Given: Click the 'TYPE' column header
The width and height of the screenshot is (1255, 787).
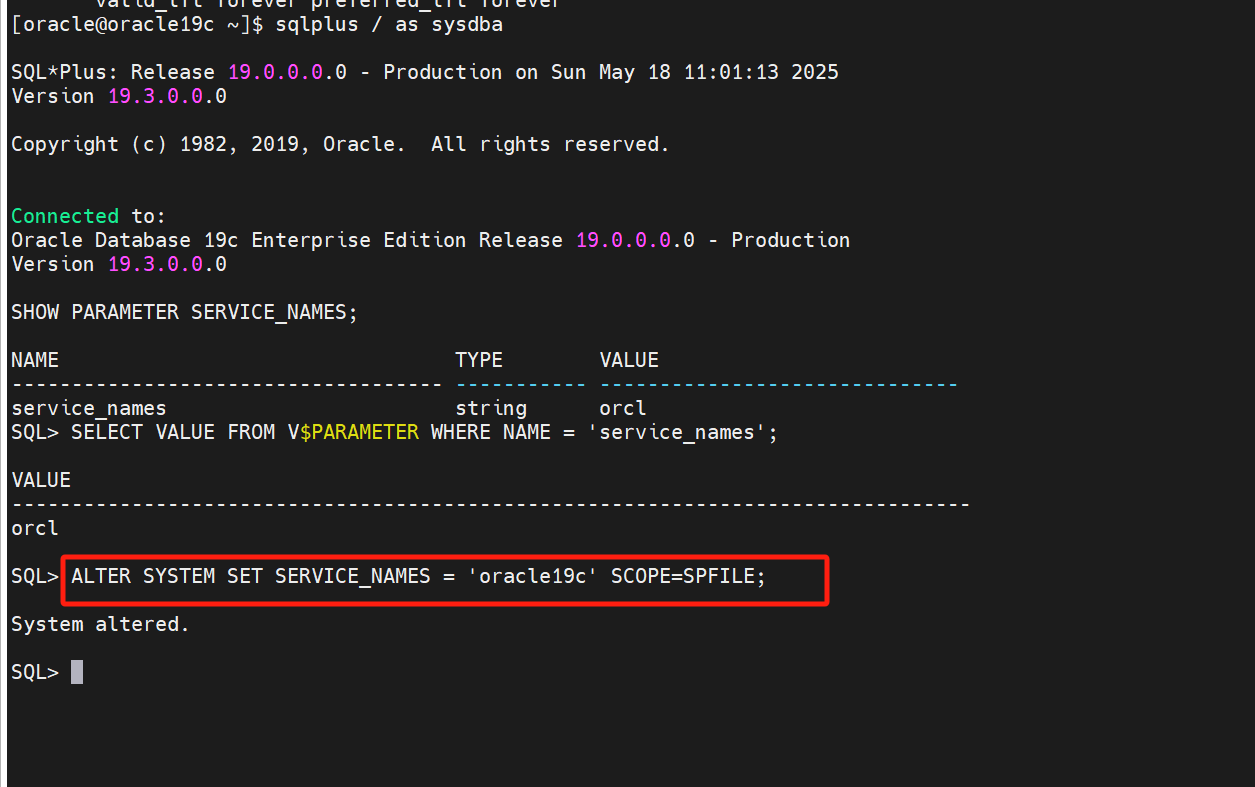Looking at the screenshot, I should tap(479, 360).
